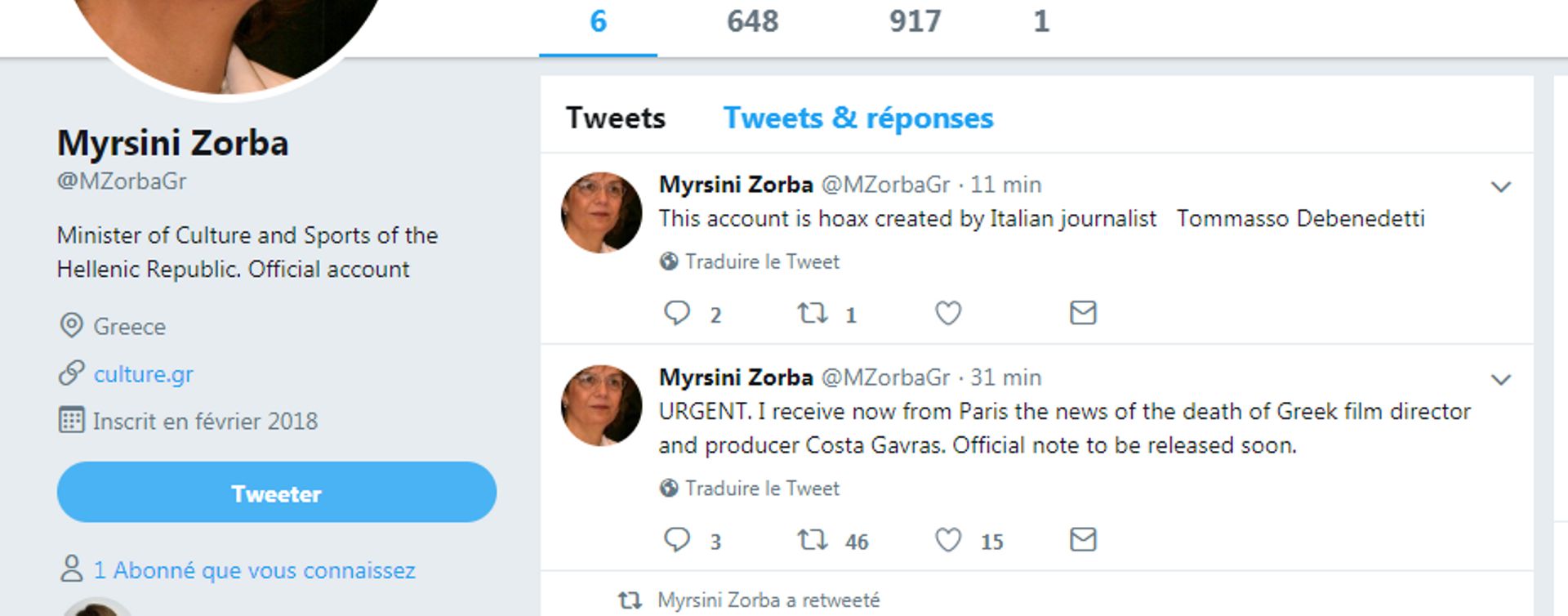View 1 Abonné que vous connaissez
Viewport: 1568px width, 616px height.
click(254, 570)
